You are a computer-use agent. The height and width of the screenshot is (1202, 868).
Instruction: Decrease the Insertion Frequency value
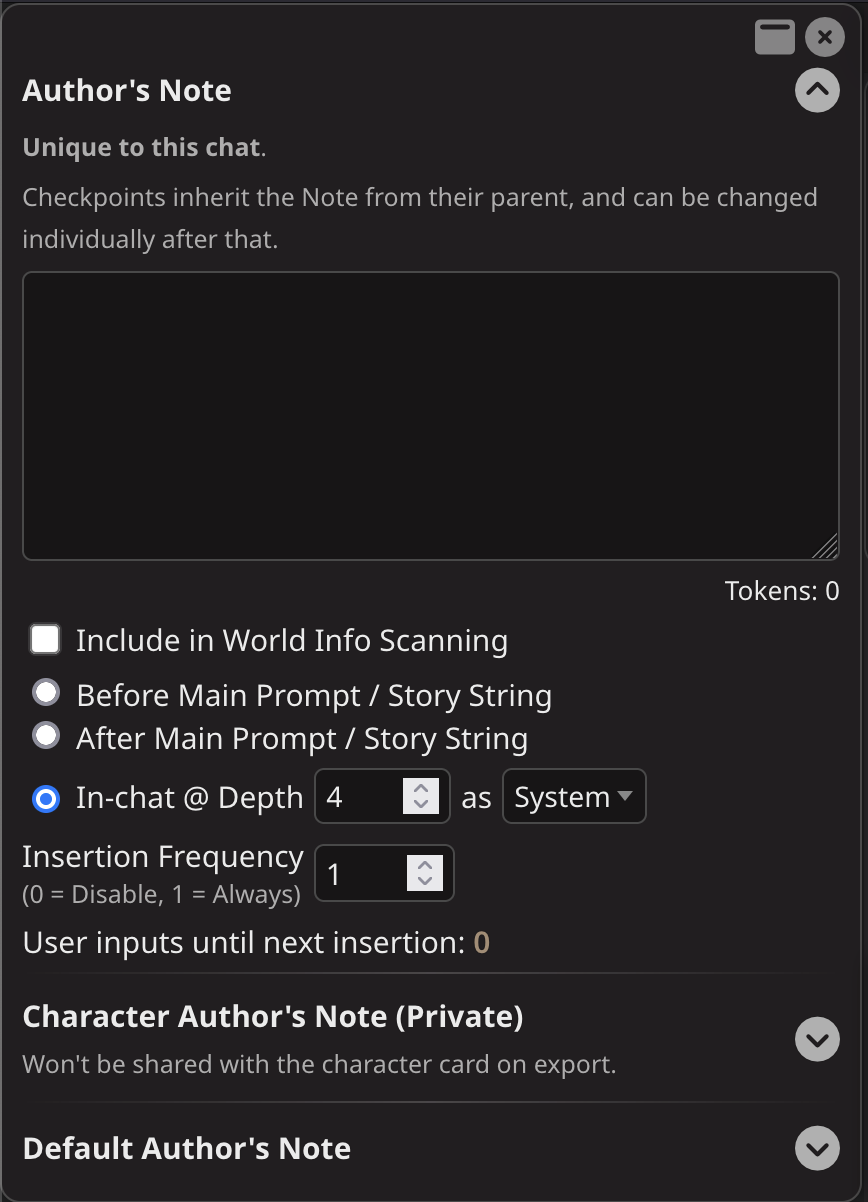(425, 882)
